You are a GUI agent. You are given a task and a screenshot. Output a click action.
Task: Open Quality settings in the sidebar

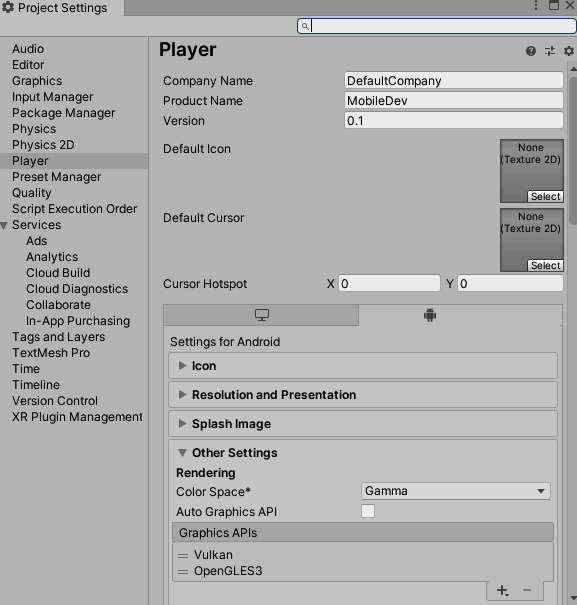32,193
